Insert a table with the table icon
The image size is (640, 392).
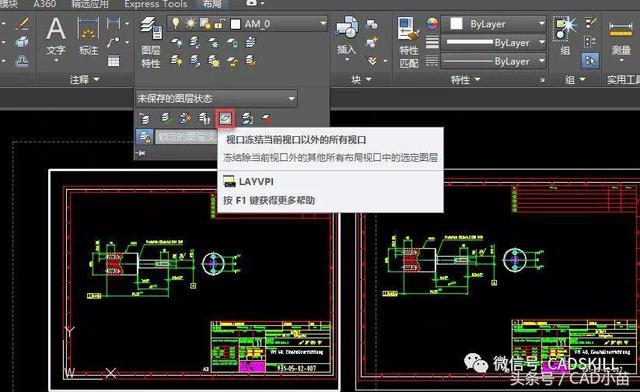(113, 61)
